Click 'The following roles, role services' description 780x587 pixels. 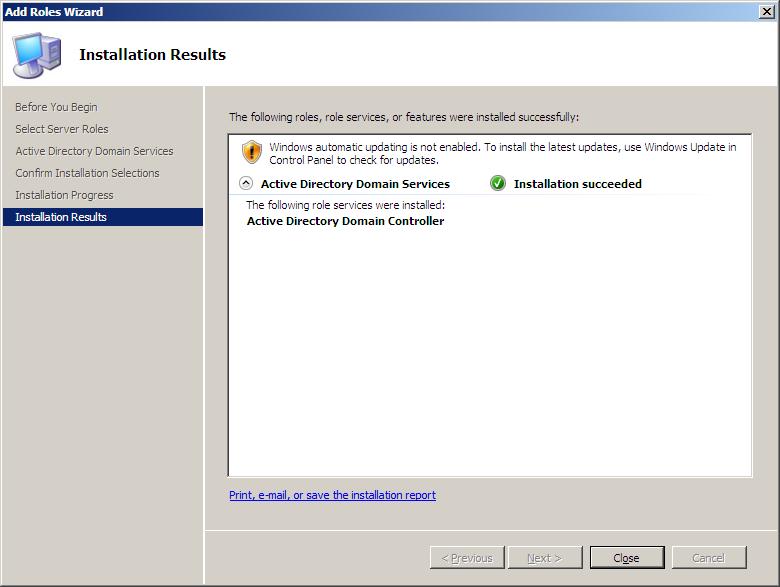pos(404,117)
